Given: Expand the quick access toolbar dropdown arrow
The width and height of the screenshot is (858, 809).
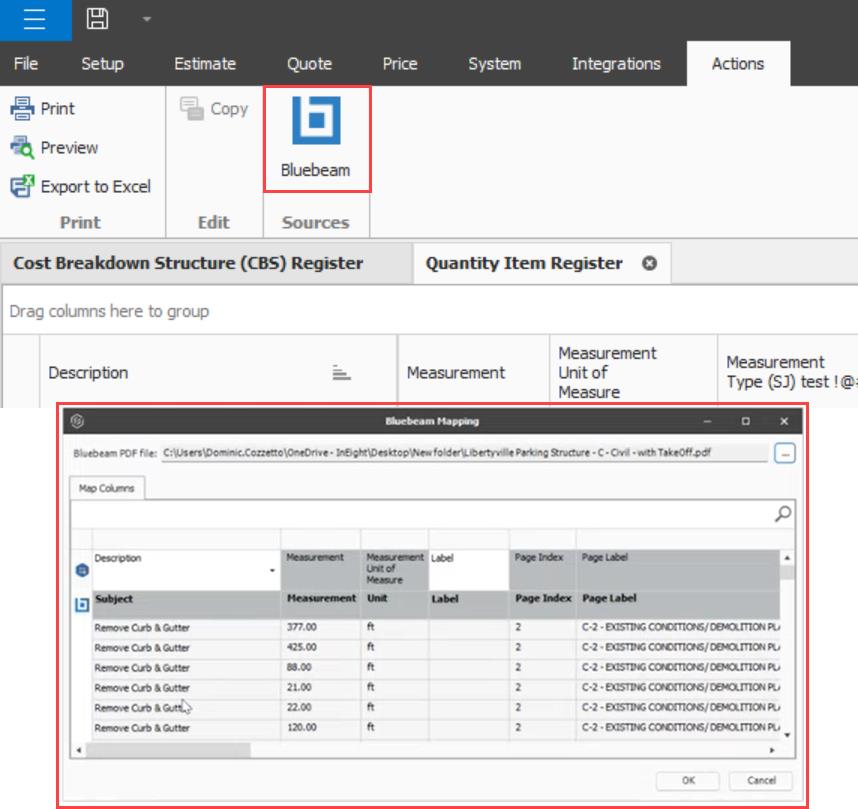Looking at the screenshot, I should [147, 19].
